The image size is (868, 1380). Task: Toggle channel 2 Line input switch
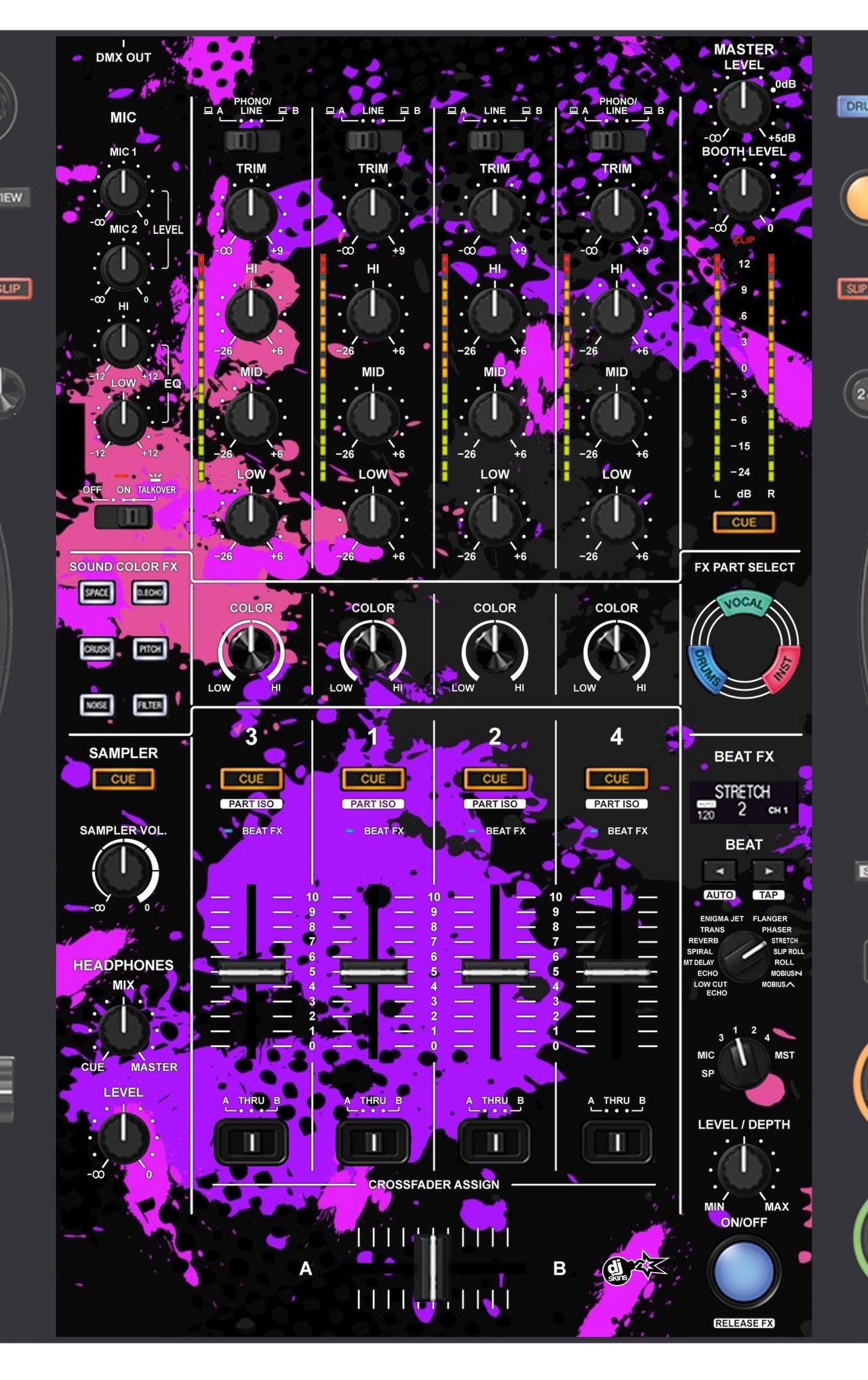[495, 141]
